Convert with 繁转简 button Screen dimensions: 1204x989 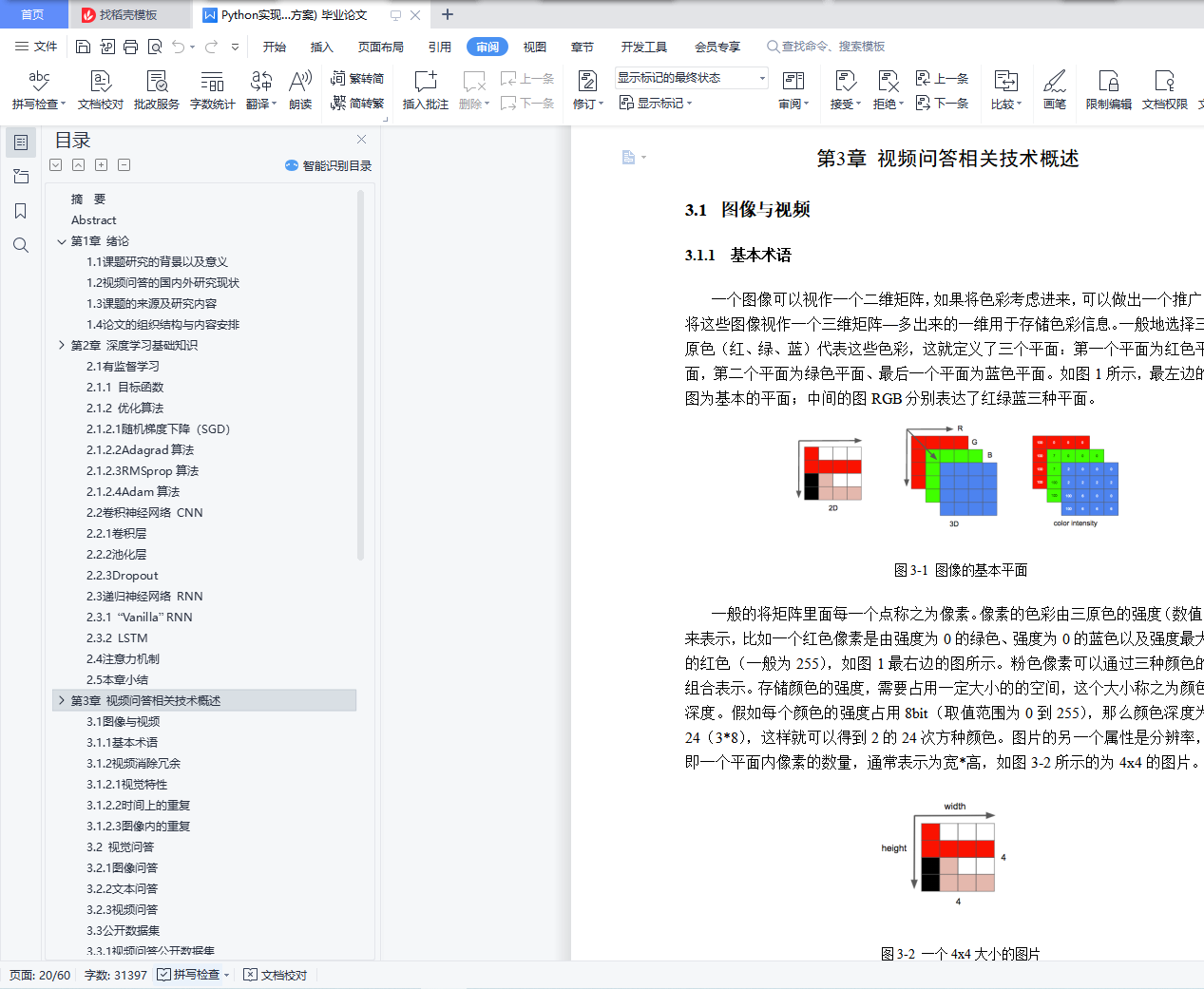click(x=357, y=79)
